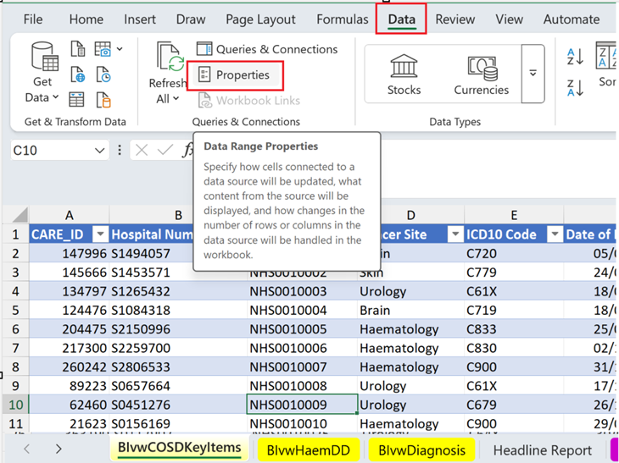
Task: Expand the From Picture dropdown arrow
Action: [120, 49]
